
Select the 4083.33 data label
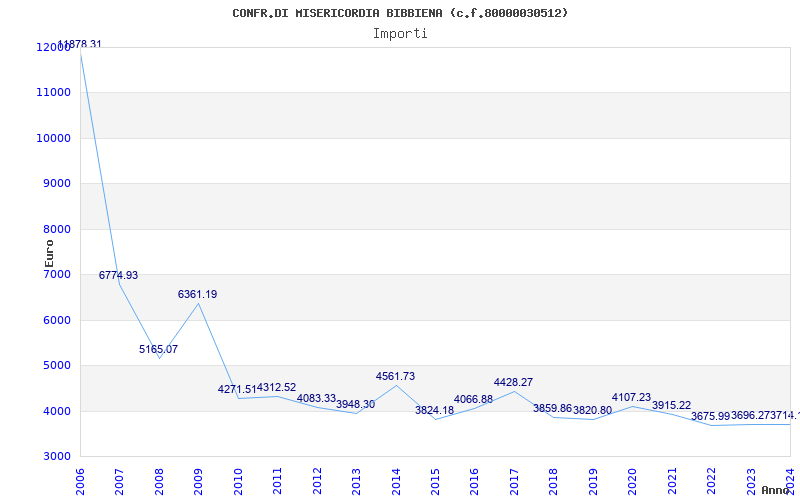pos(316,398)
